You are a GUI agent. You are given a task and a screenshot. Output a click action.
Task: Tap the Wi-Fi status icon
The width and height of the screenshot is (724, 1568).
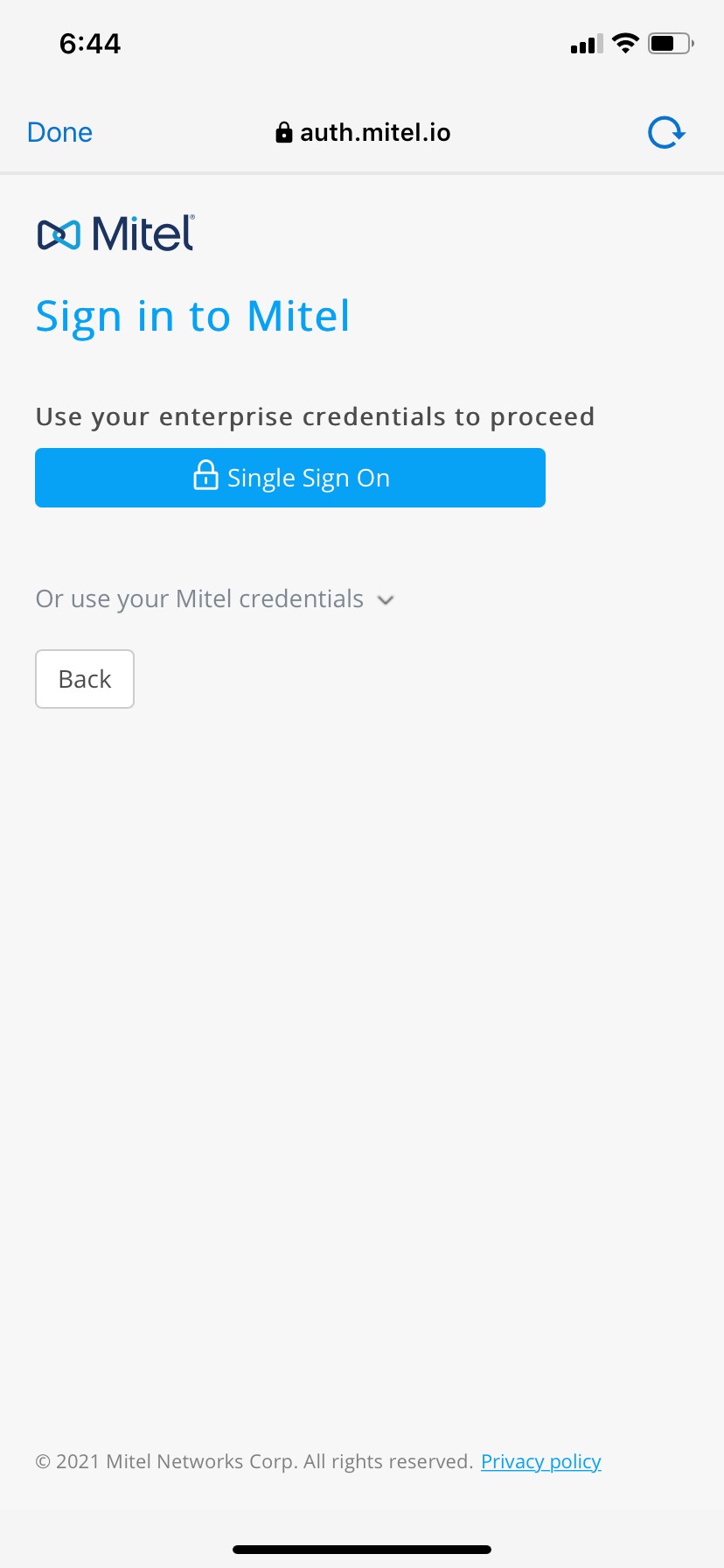625,43
